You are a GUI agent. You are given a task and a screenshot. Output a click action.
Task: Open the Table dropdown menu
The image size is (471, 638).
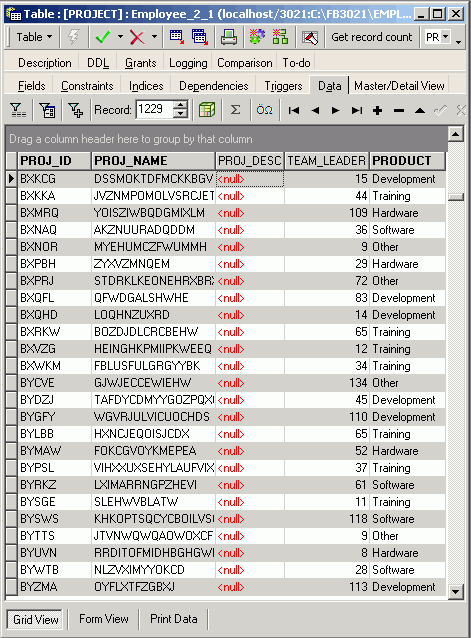pyautogui.click(x=34, y=37)
